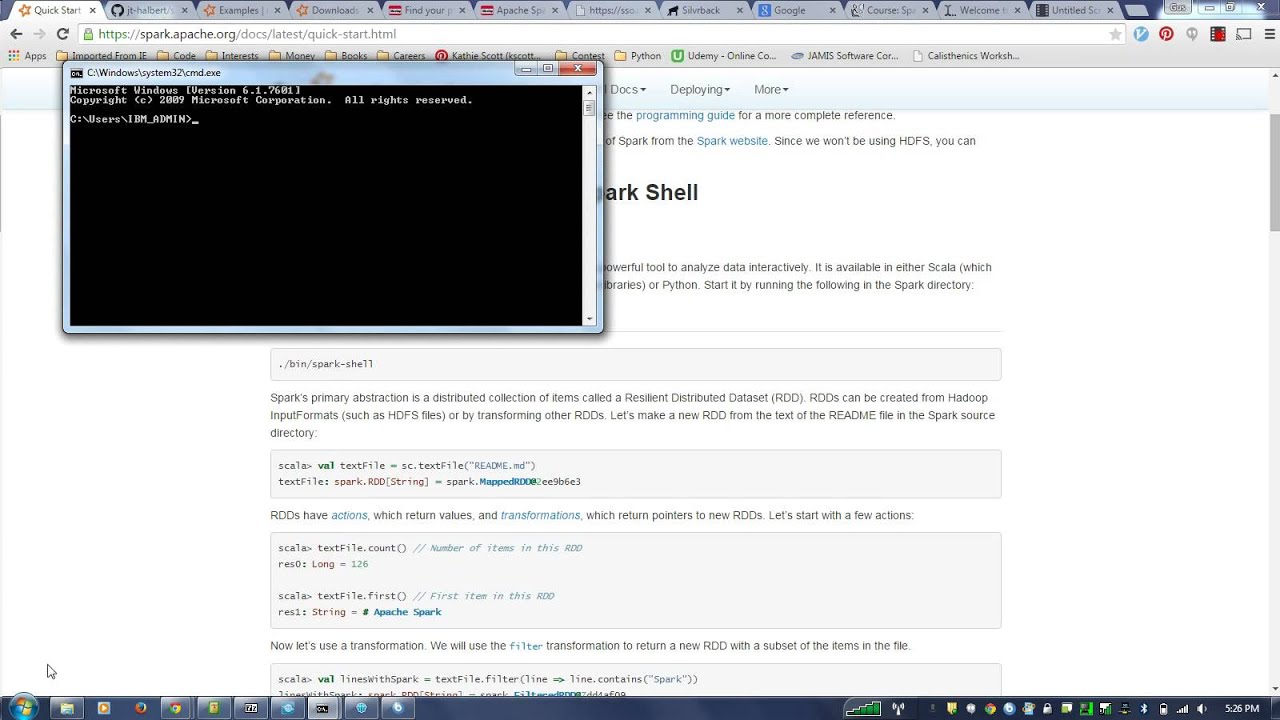
Task: Click the textFile.first() code line
Action: tap(416, 596)
